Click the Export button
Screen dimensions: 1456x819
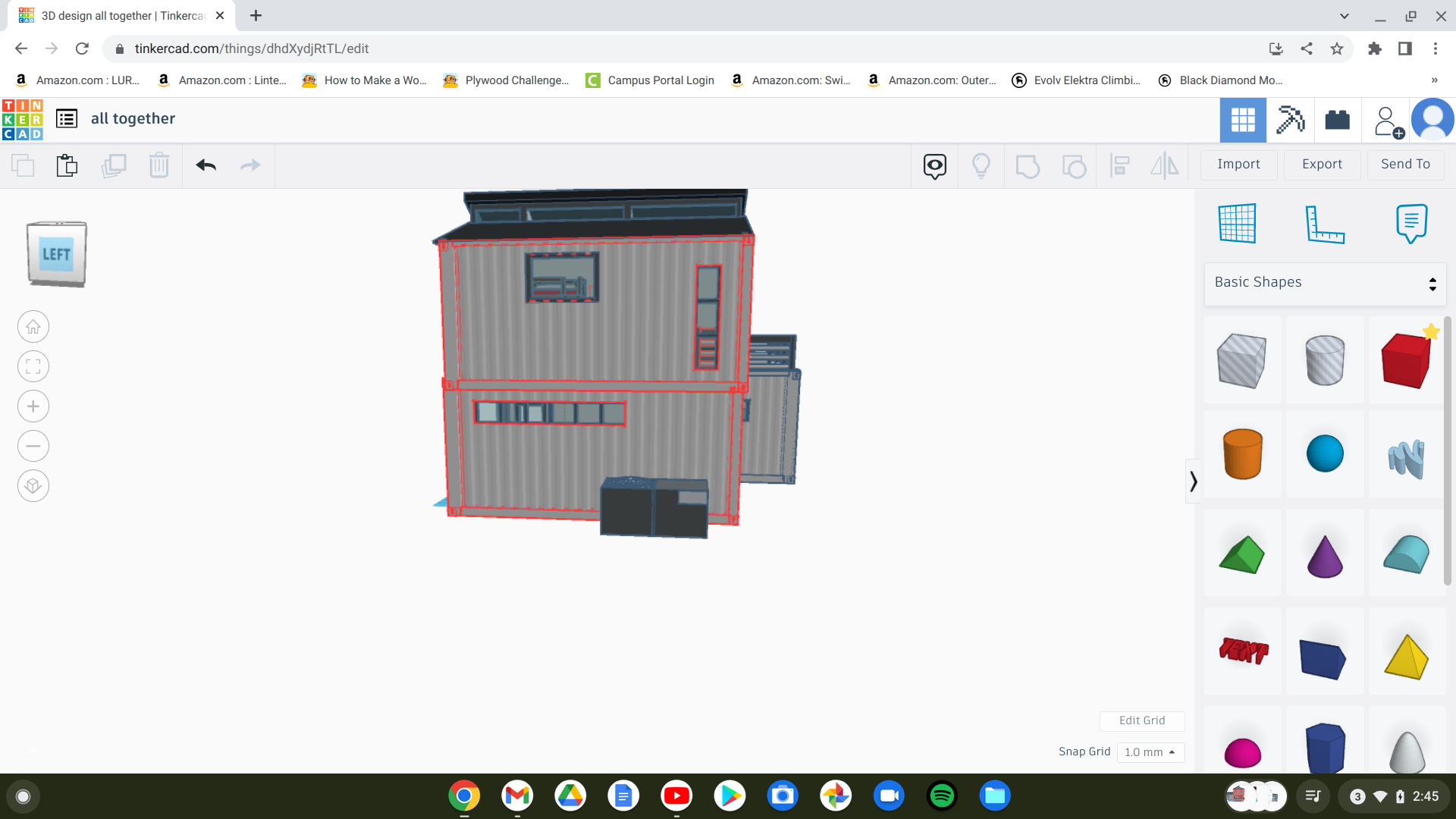coord(1321,165)
